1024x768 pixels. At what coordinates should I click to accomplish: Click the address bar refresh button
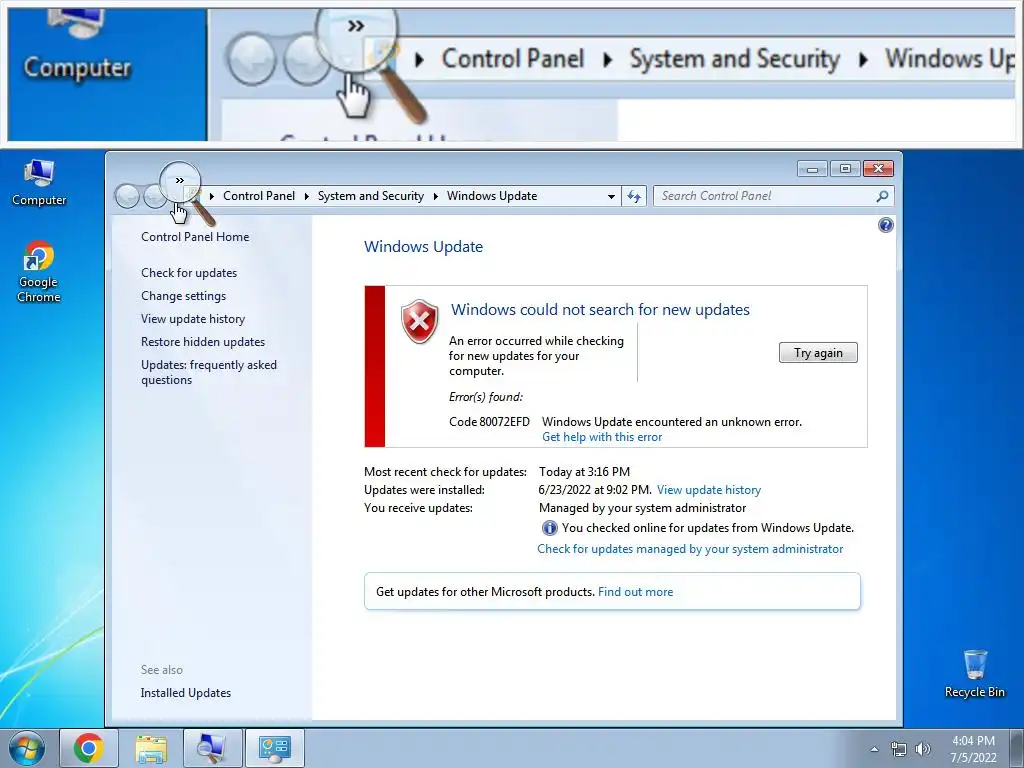(x=634, y=196)
